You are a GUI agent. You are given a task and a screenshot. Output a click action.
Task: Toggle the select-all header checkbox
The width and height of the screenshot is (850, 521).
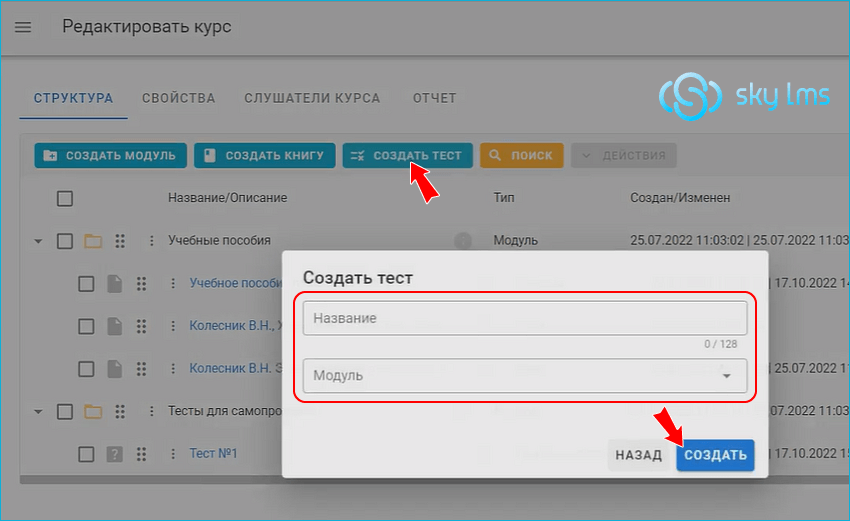point(65,198)
